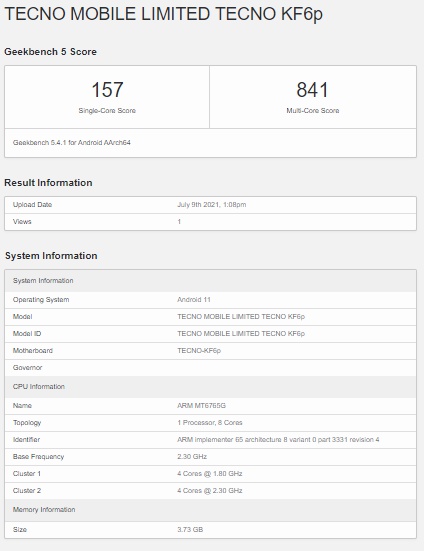This screenshot has width=424, height=551.
Task: Click the page title TECNO MOBILE LIMITED TECNO KF6p
Action: point(163,14)
